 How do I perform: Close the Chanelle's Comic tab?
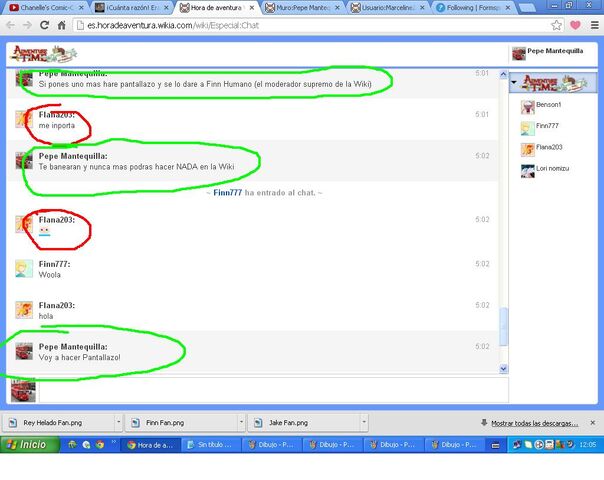(81, 7)
